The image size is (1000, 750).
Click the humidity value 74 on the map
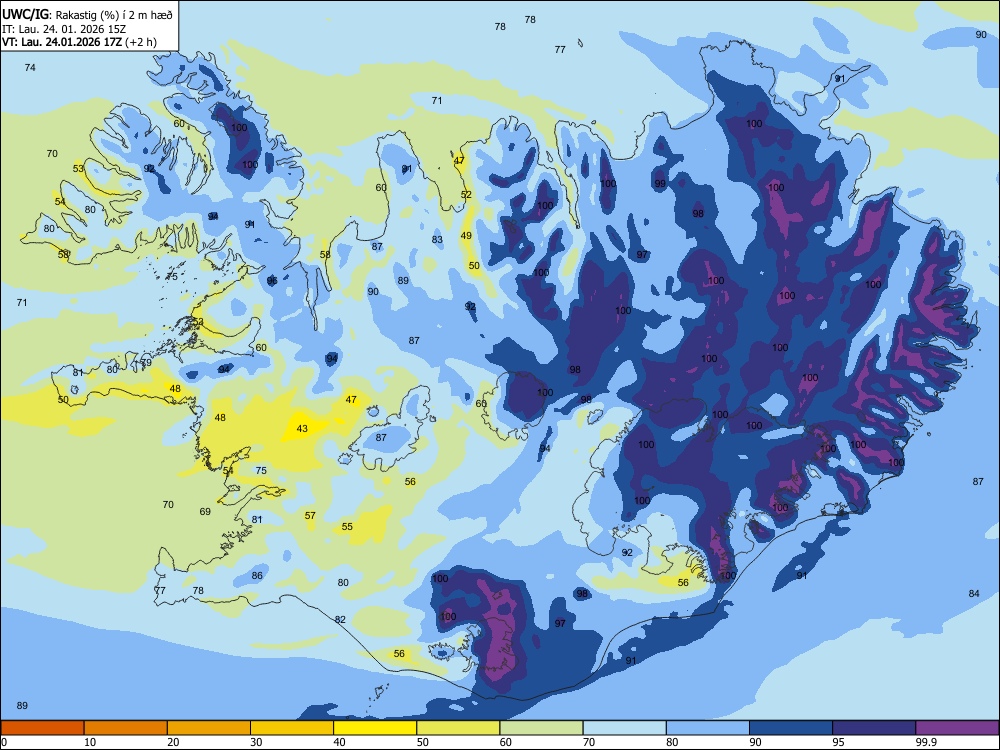(x=30, y=68)
